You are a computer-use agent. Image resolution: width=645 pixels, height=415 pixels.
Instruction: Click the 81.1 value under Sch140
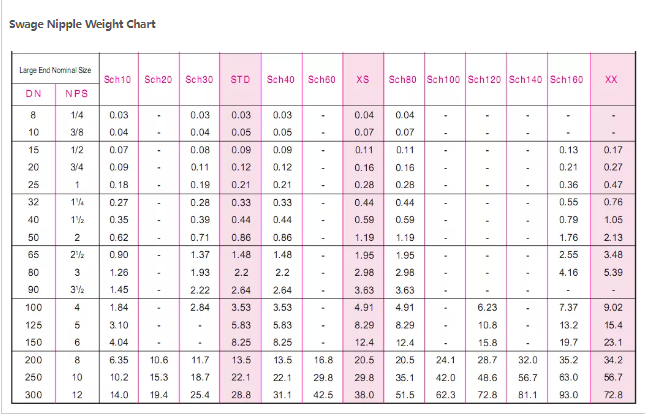pyautogui.click(x=527, y=395)
